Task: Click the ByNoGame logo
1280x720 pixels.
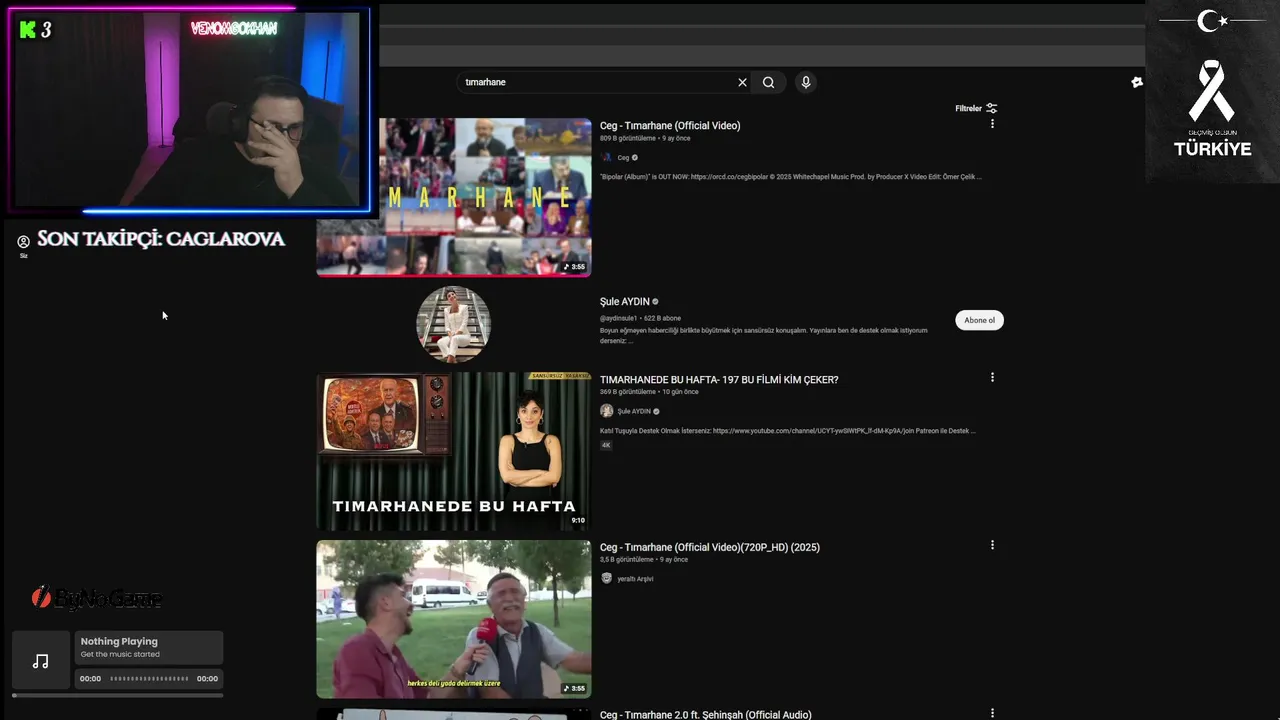Action: [97, 598]
